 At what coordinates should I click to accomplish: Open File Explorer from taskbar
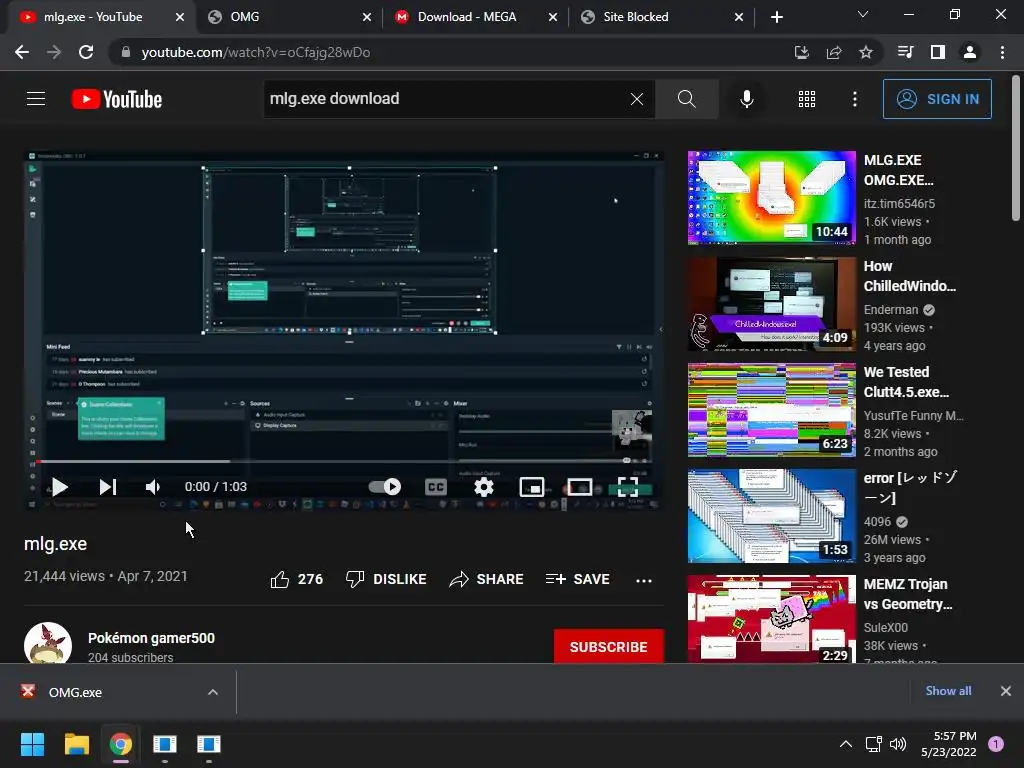(76, 744)
